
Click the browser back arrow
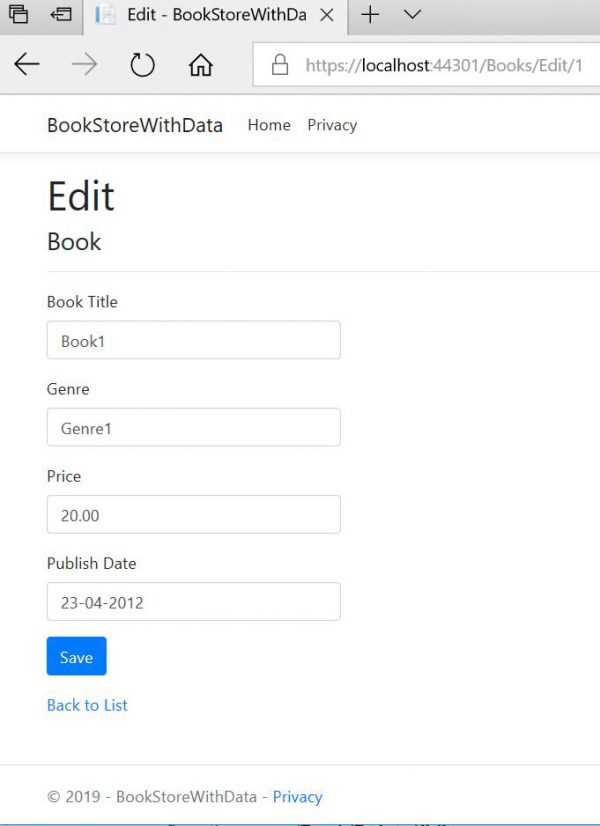[x=27, y=65]
